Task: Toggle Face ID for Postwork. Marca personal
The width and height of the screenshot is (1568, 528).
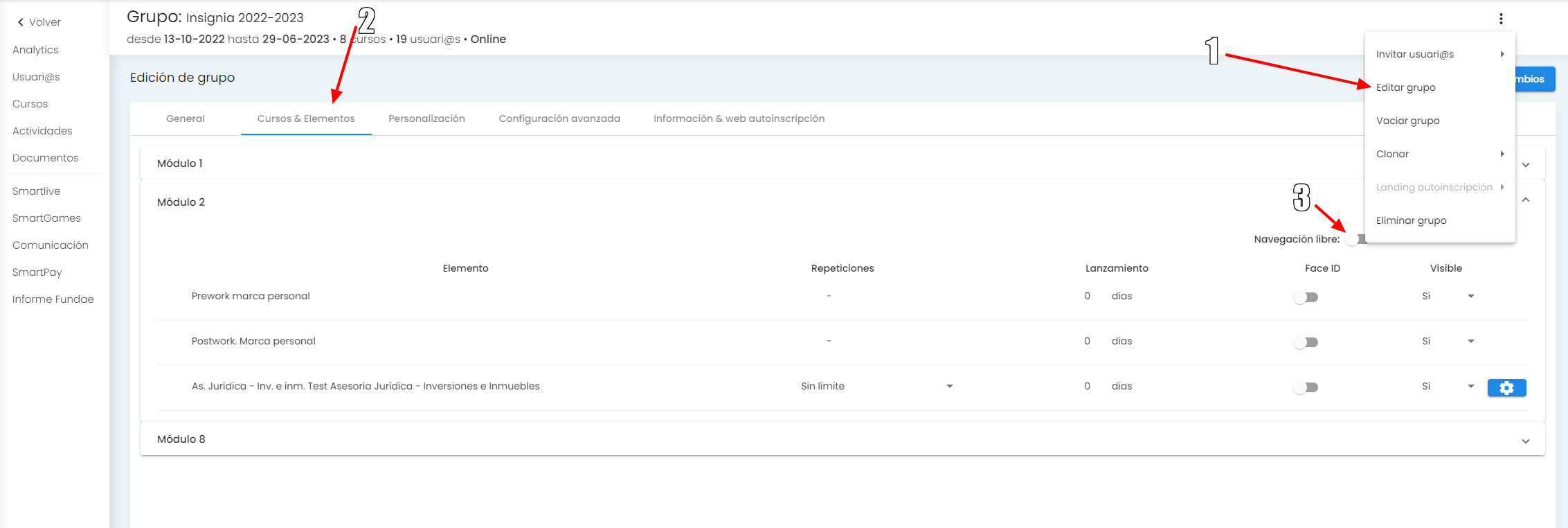Action: click(x=1306, y=342)
